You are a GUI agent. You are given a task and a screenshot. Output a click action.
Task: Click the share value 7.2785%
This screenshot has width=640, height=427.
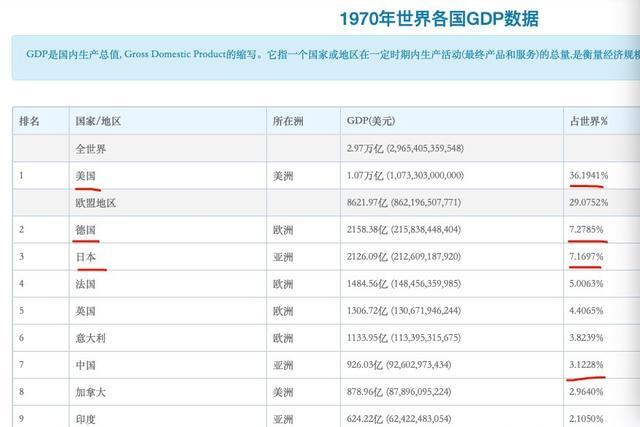[586, 229]
